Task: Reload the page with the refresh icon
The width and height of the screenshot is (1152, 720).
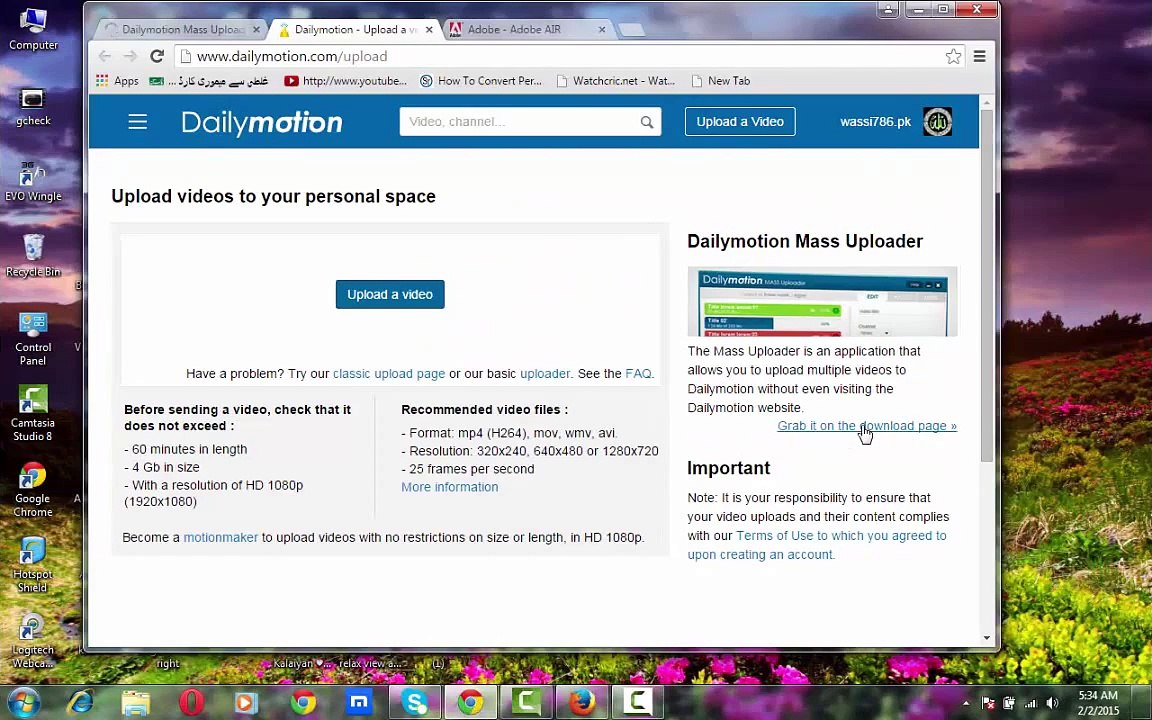Action: (x=156, y=56)
